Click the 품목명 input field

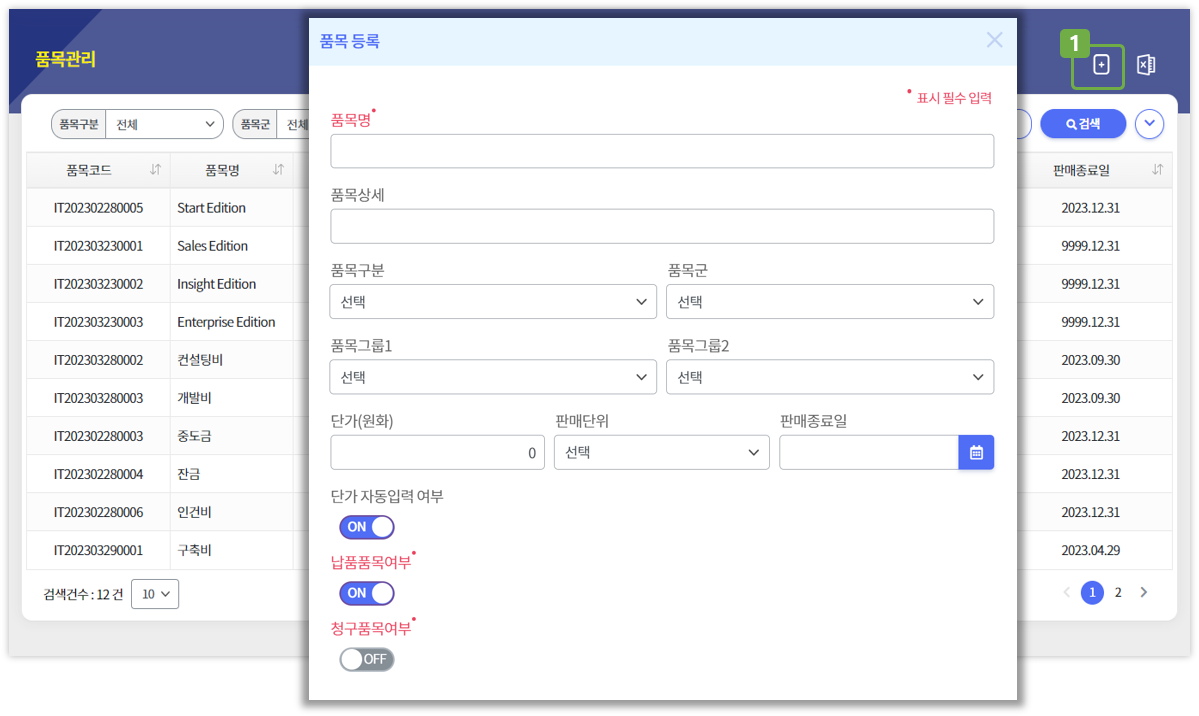click(662, 151)
